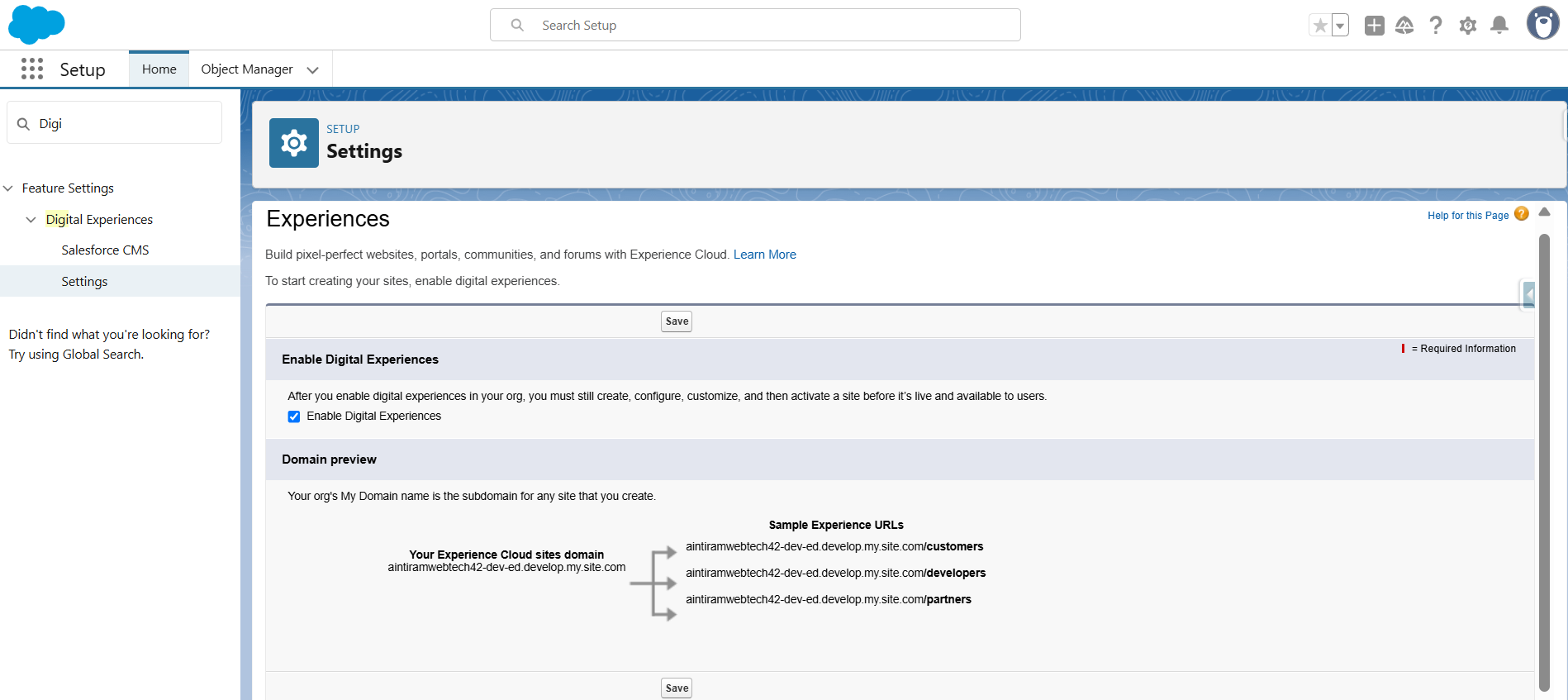Expand the Object Manager dropdown chevron
Viewport: 1568px width, 700px height.
click(x=312, y=70)
